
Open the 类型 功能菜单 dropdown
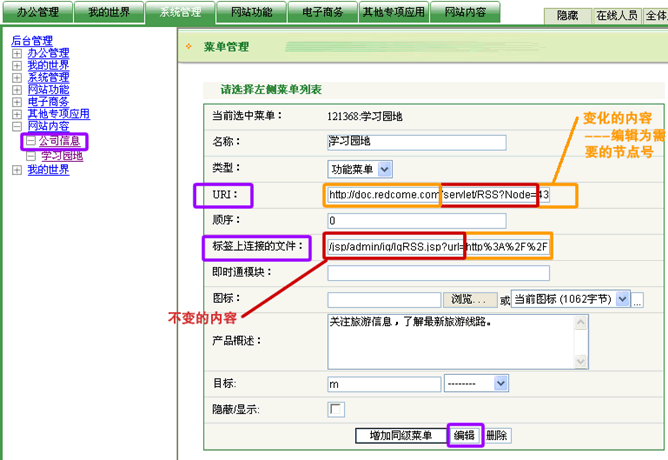(385, 170)
